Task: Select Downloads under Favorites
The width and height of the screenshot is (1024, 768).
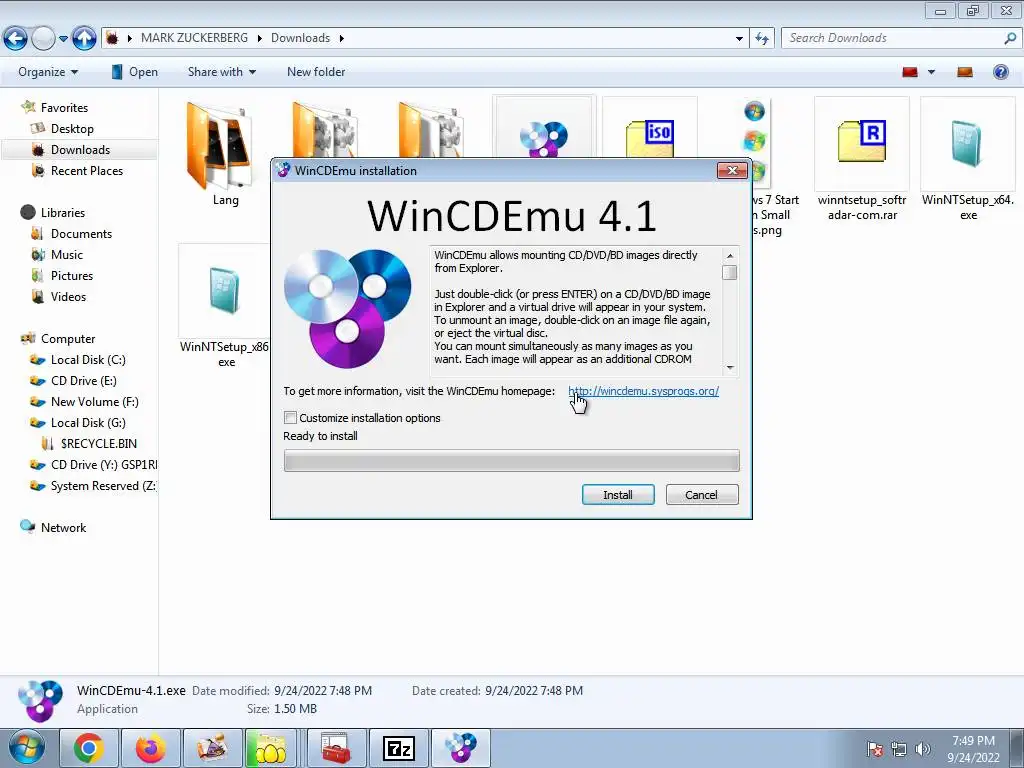Action: 80,150
